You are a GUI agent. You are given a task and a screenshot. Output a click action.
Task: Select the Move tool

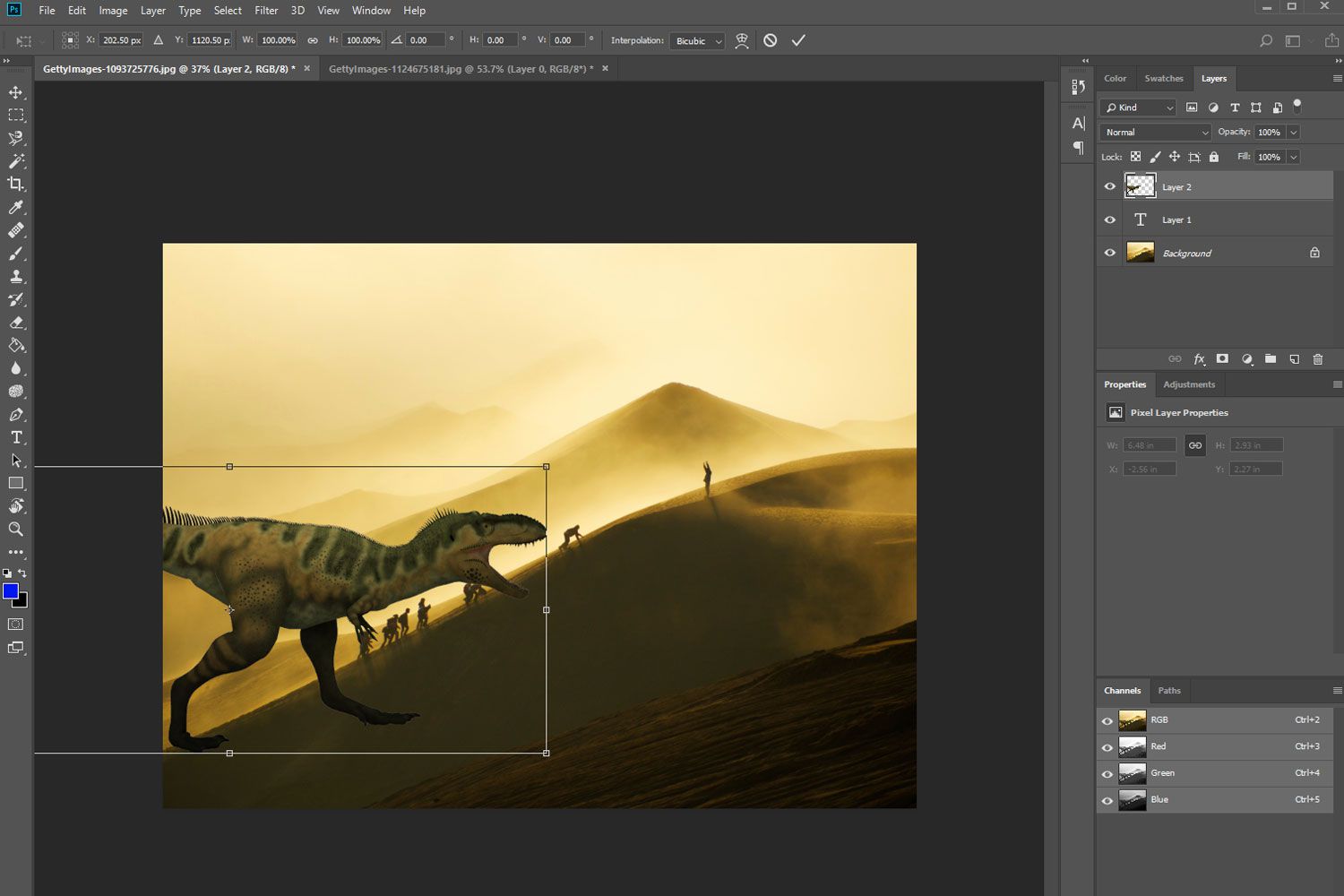click(16, 92)
